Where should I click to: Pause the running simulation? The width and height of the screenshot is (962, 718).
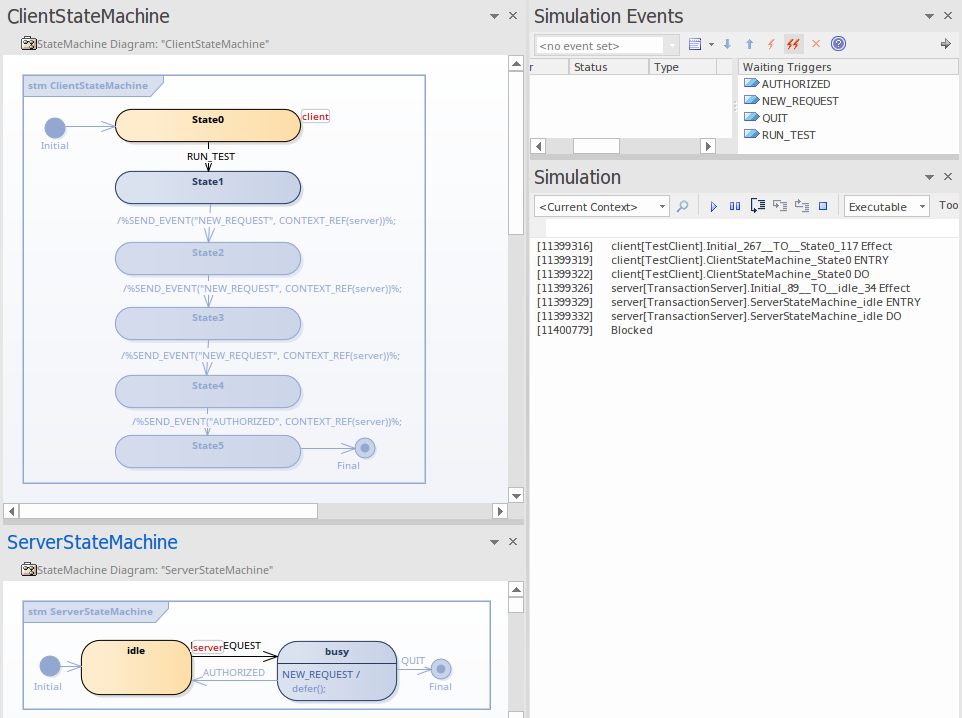click(735, 207)
